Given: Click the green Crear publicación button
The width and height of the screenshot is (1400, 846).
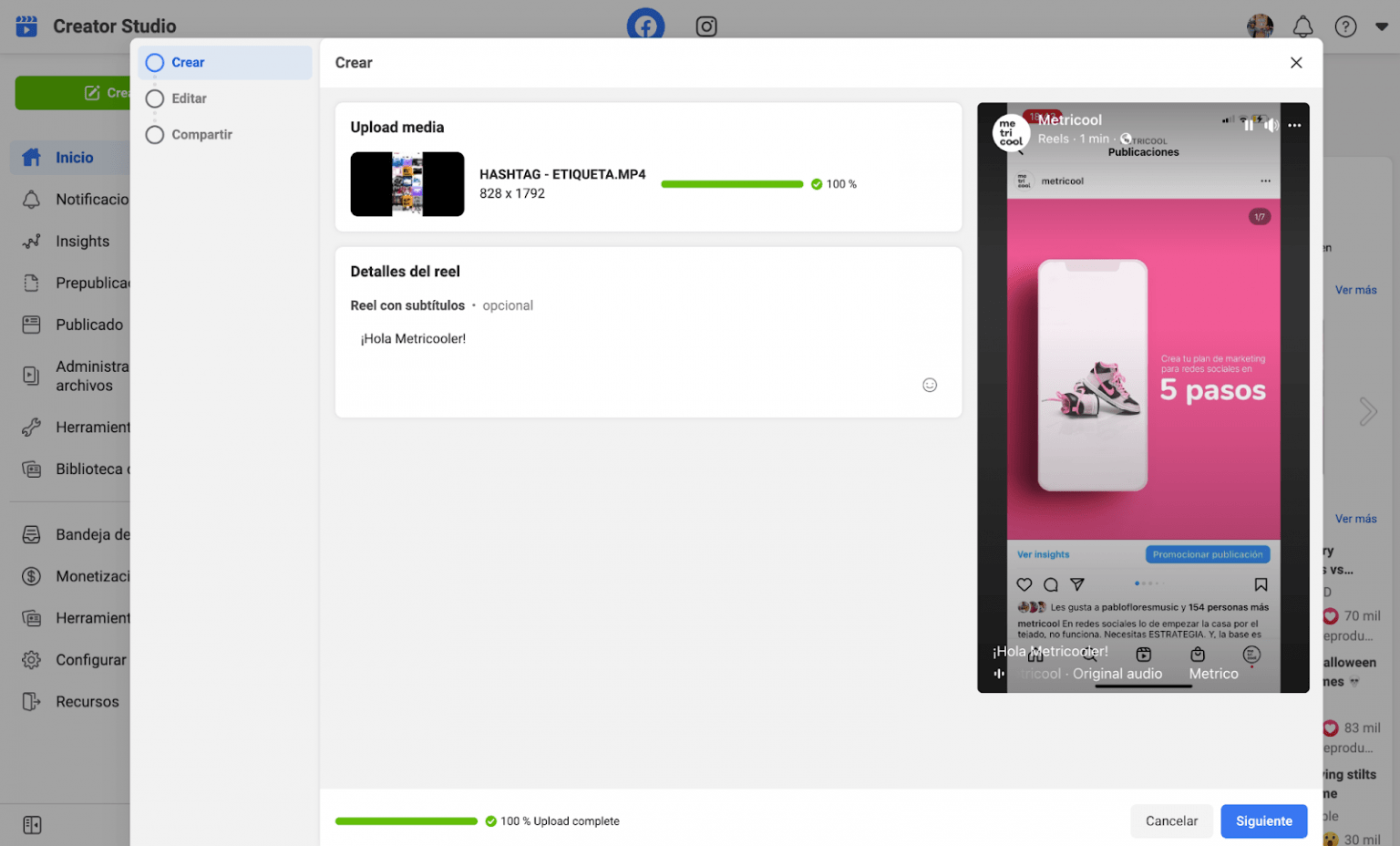Looking at the screenshot, I should click(73, 93).
